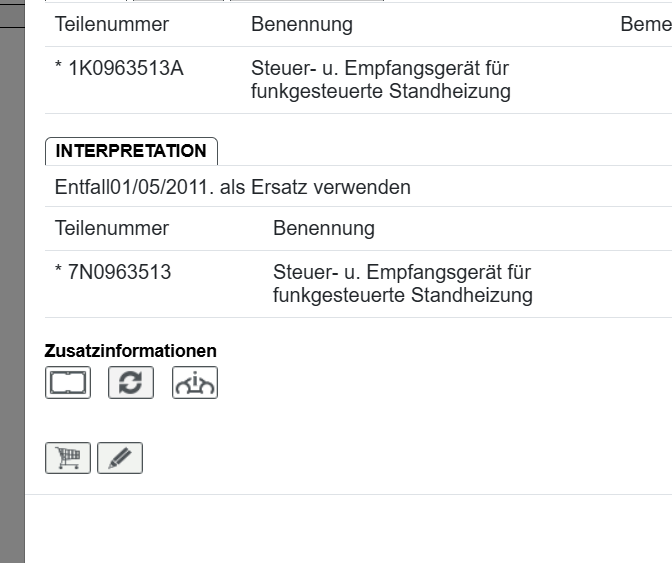672x563 pixels.
Task: Click Benennung header in the Interpretation table
Action: 323,228
